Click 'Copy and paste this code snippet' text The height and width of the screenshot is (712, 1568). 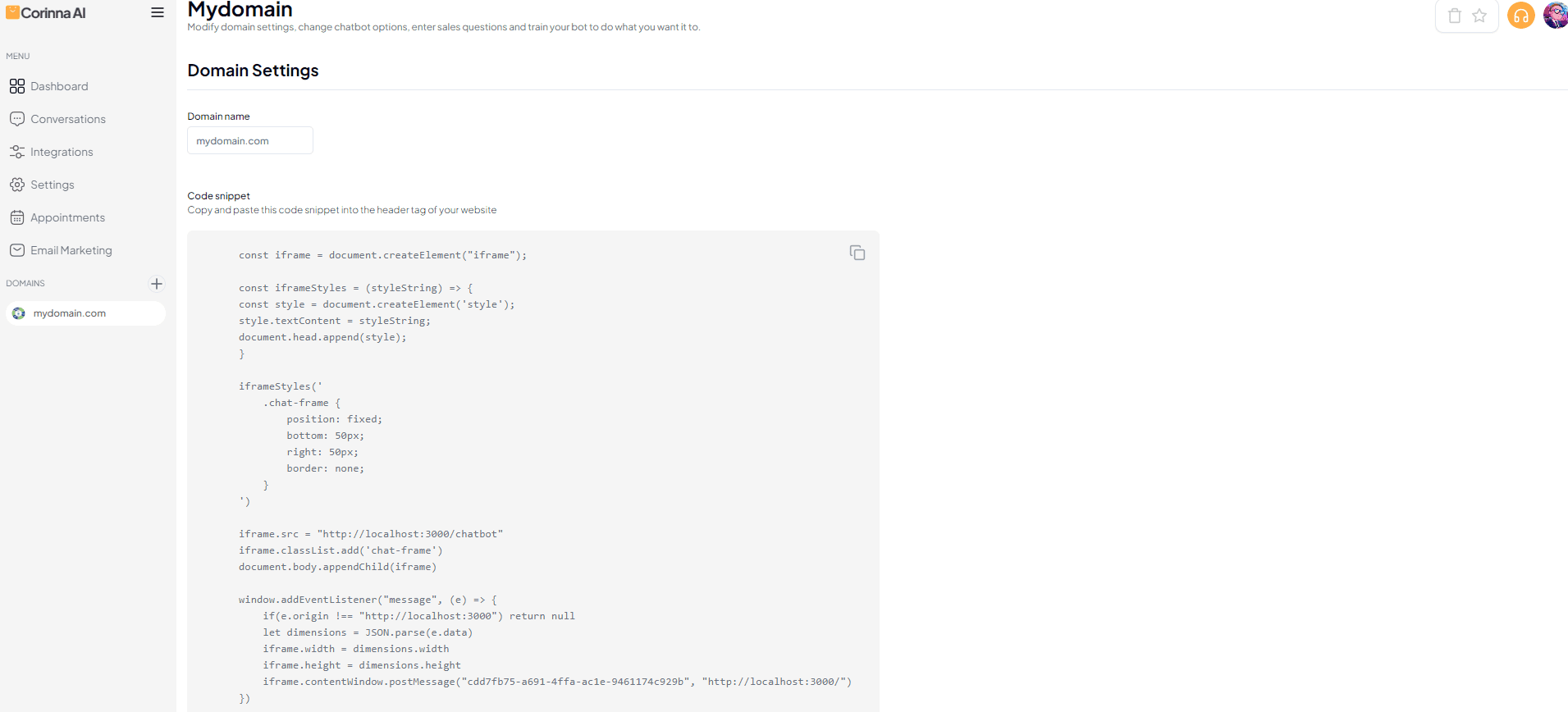click(x=341, y=210)
